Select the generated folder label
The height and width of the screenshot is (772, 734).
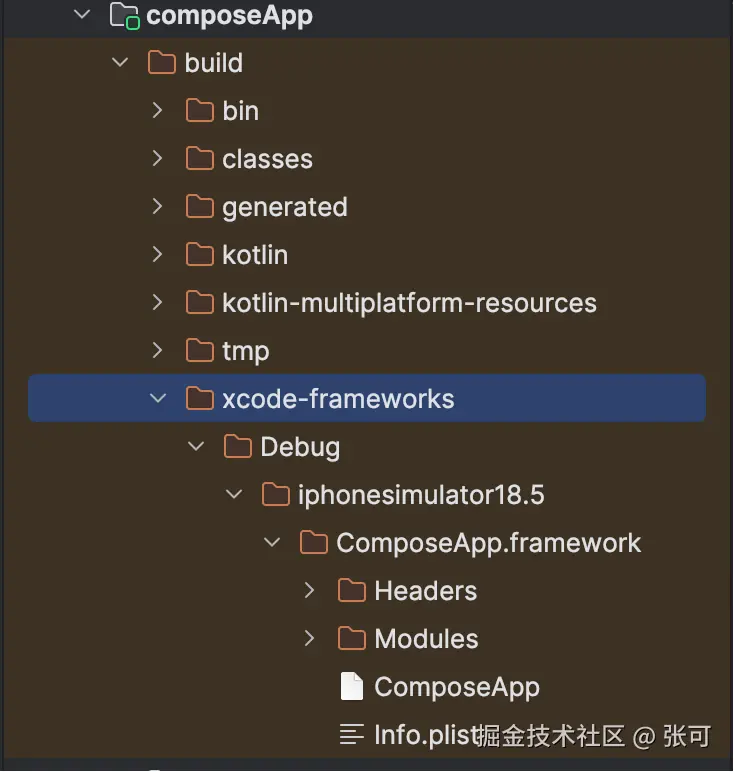[285, 207]
